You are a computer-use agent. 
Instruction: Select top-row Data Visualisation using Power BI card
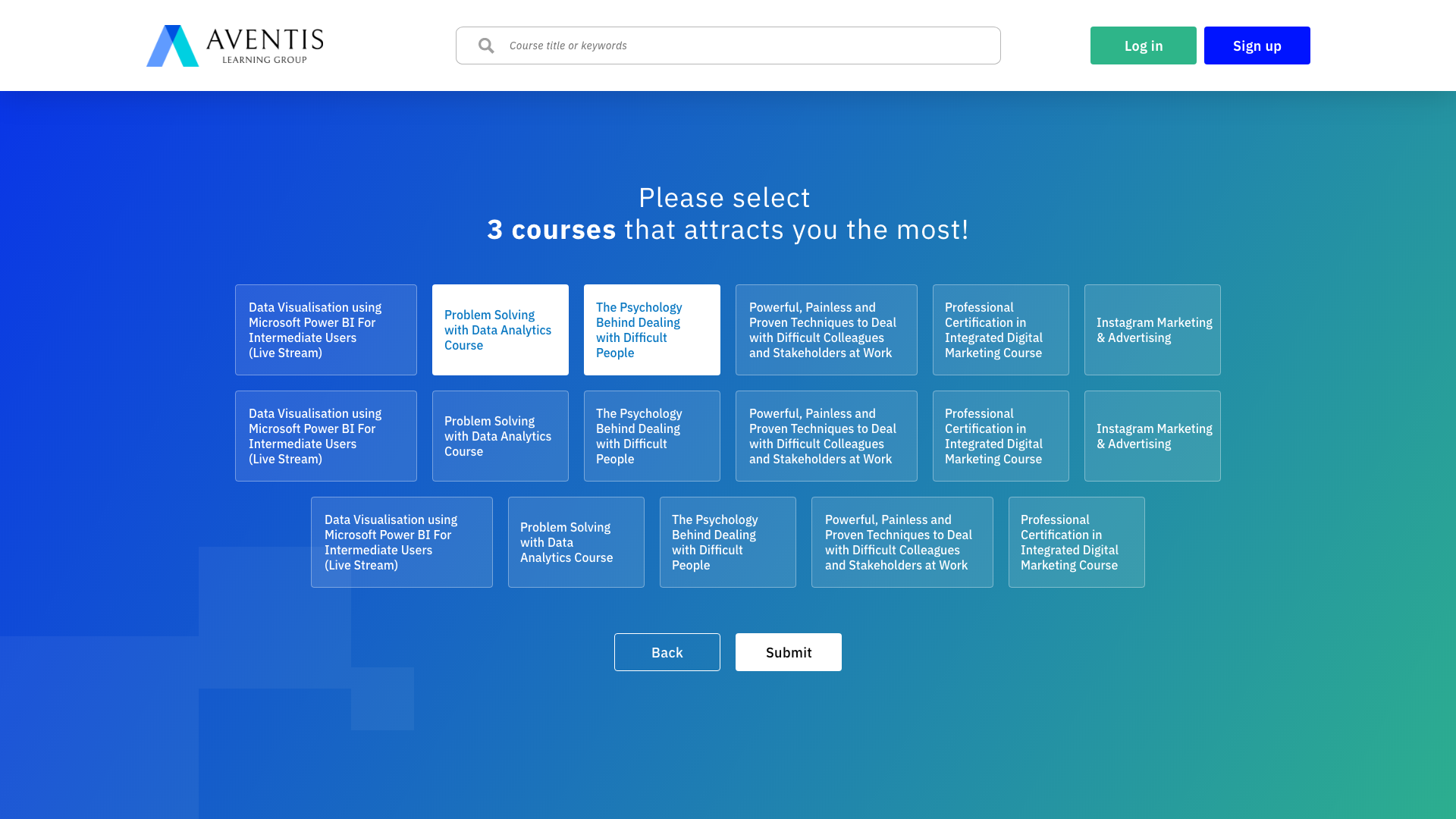(x=326, y=330)
